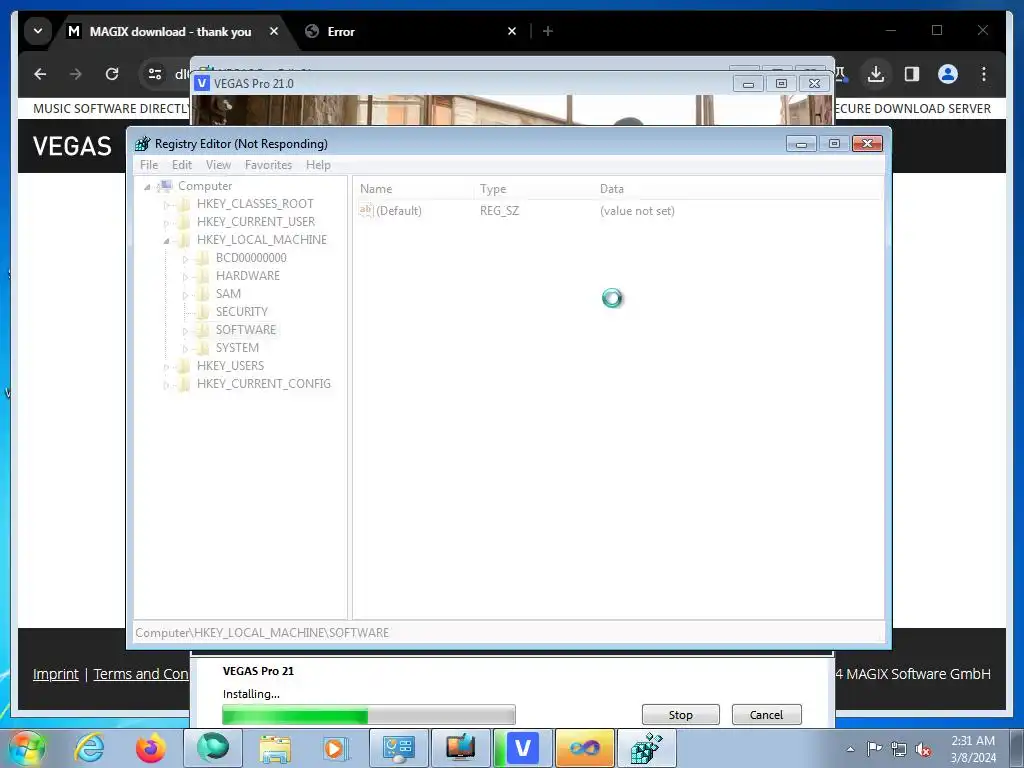Collapse HKEY_LOCAL_MACHINE arrow

click(x=166, y=241)
